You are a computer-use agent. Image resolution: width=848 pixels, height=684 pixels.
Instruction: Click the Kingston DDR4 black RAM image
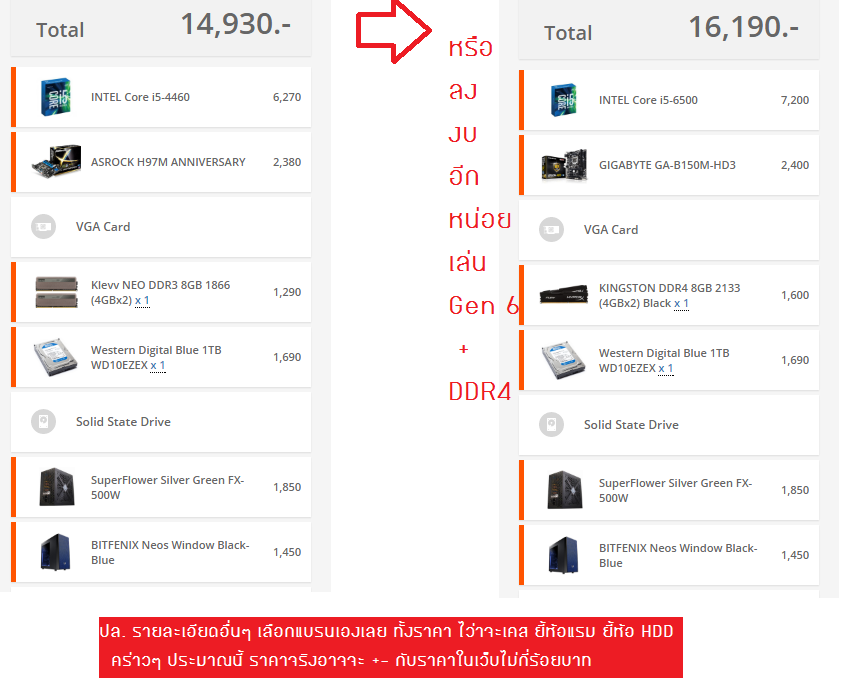(x=564, y=295)
